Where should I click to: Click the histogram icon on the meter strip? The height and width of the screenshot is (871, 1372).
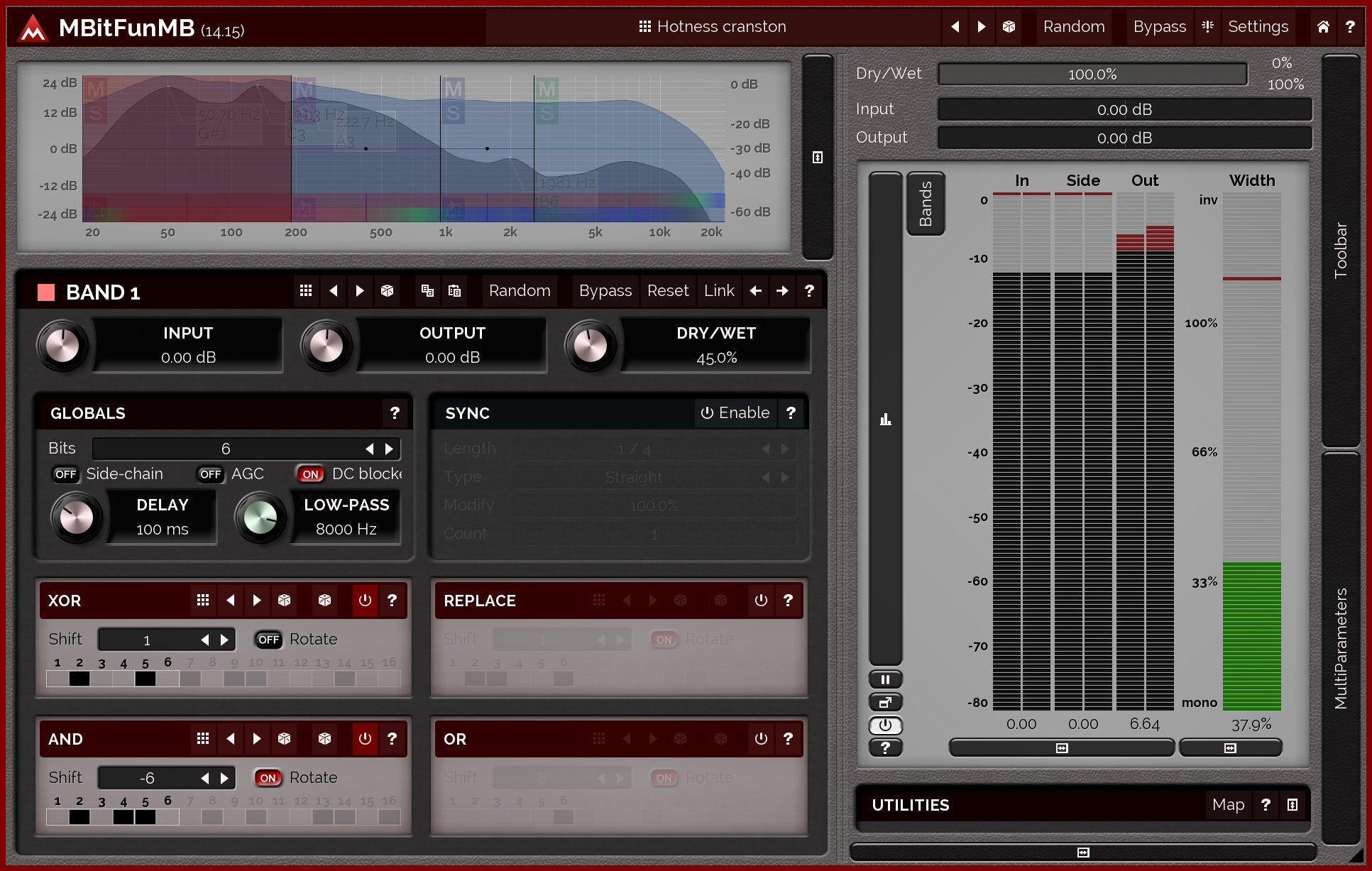tap(885, 420)
